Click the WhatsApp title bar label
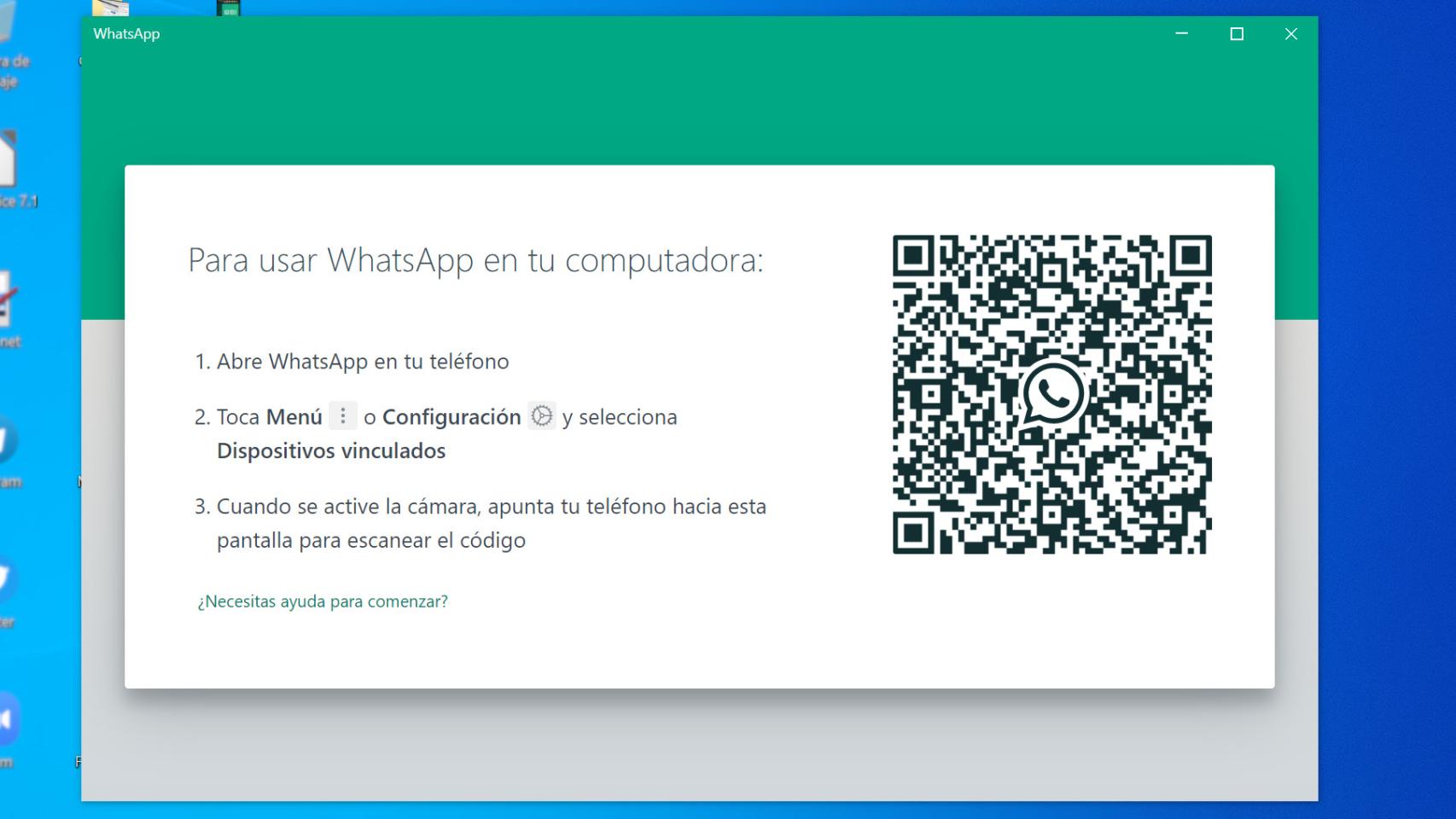 coord(126,34)
